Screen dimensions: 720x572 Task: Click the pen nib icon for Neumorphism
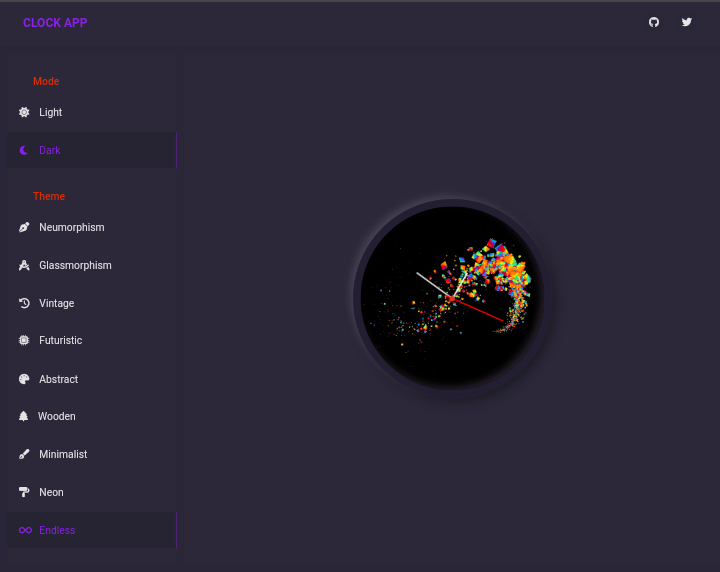[24, 227]
